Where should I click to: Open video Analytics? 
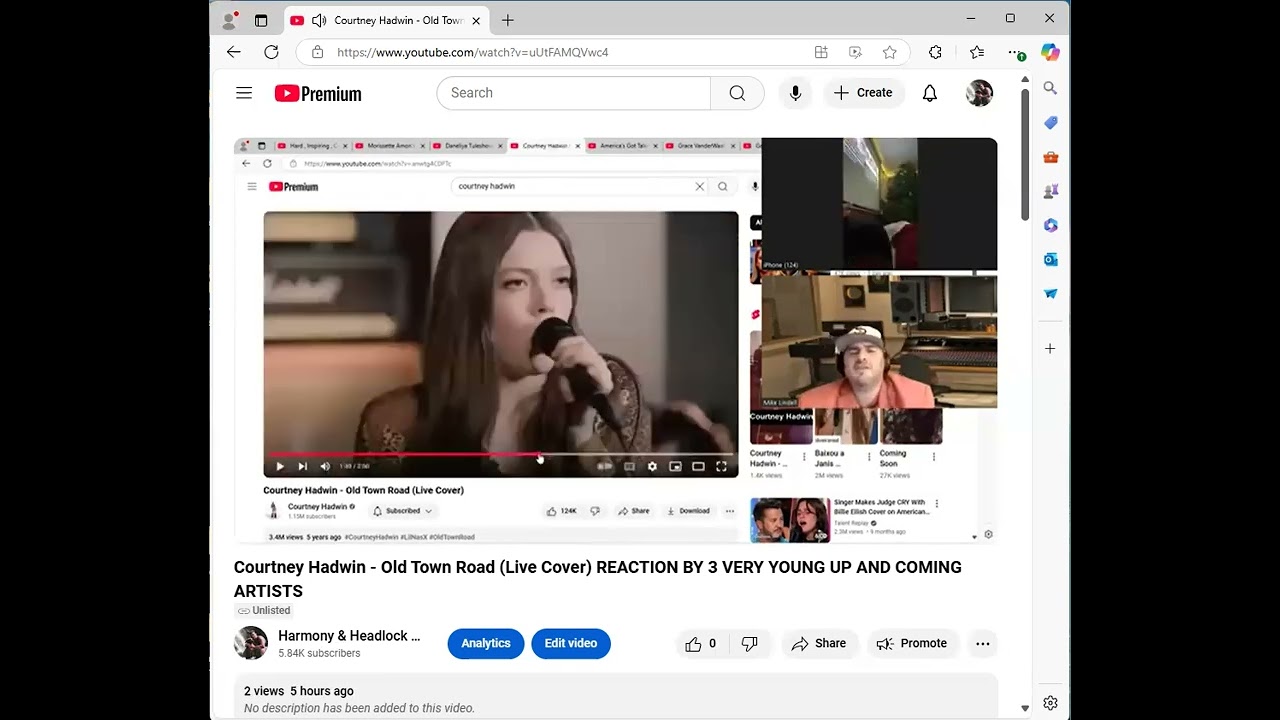pyautogui.click(x=486, y=643)
